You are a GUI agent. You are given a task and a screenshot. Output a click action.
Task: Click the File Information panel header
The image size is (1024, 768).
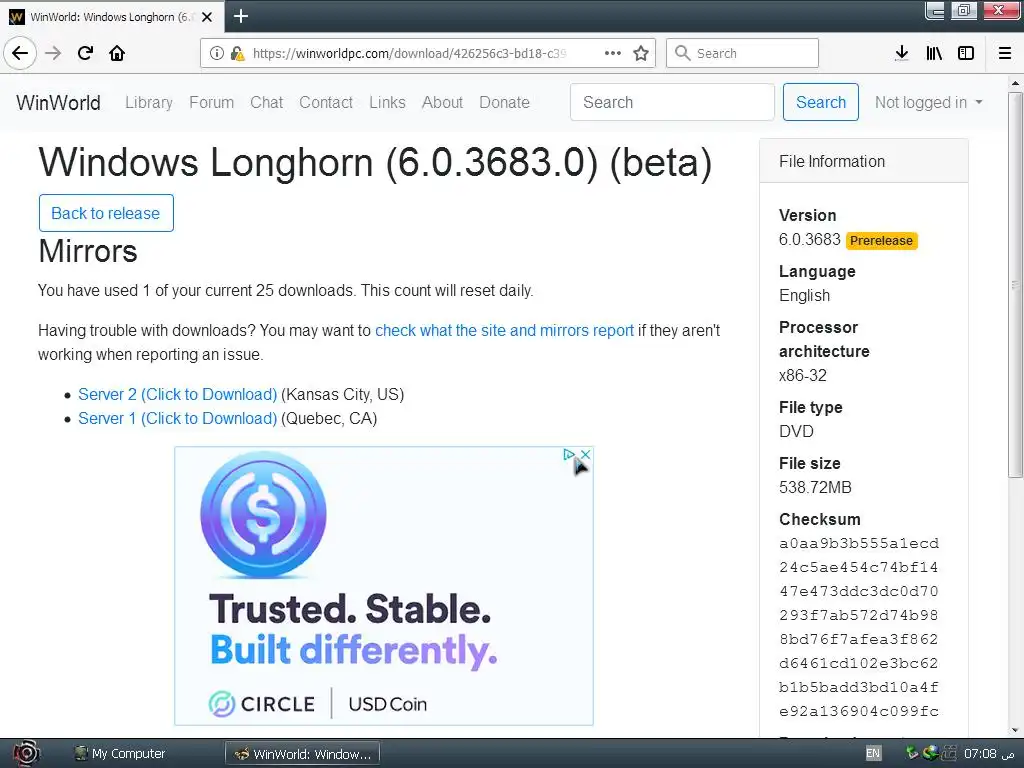863,161
